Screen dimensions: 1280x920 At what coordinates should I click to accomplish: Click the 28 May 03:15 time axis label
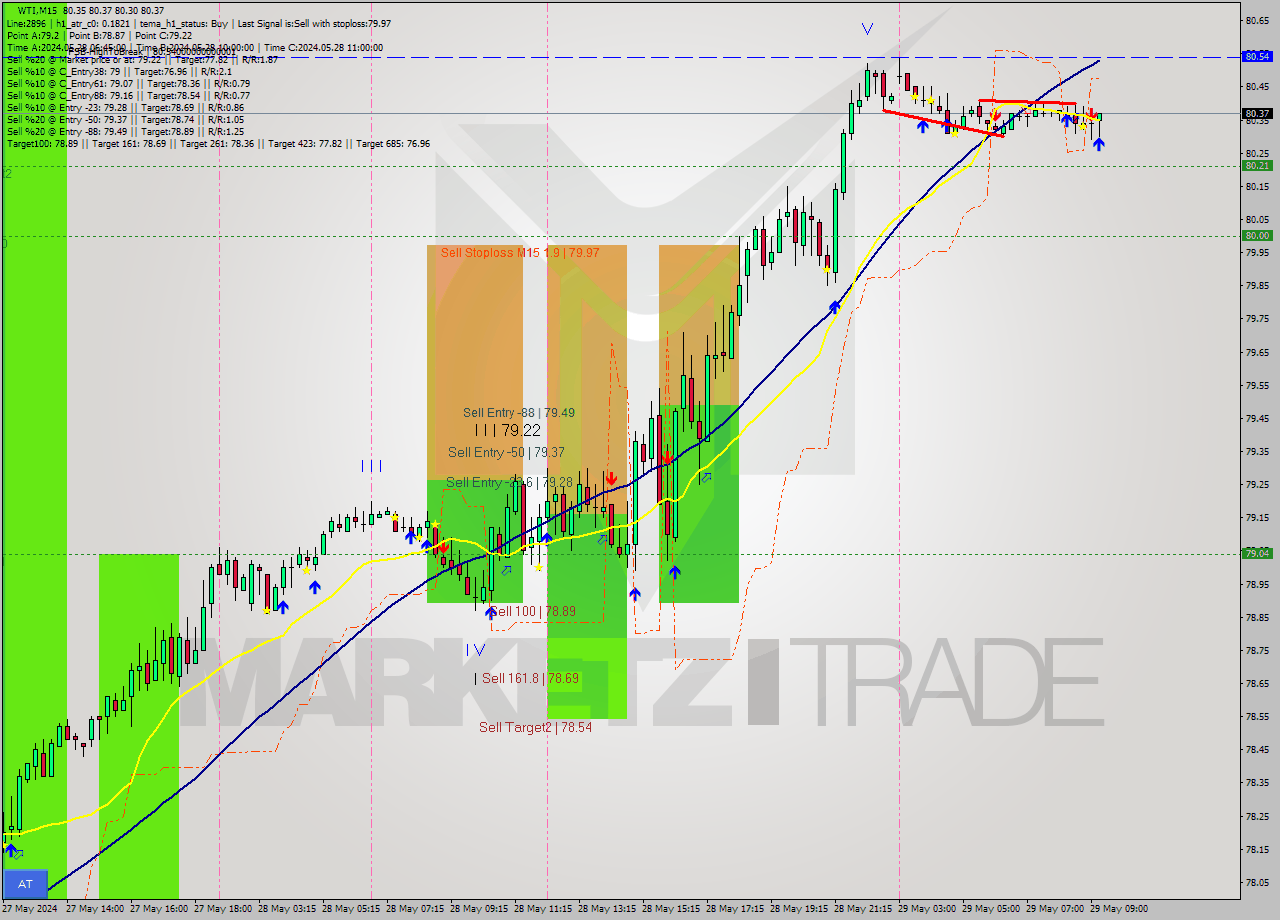pyautogui.click(x=286, y=909)
